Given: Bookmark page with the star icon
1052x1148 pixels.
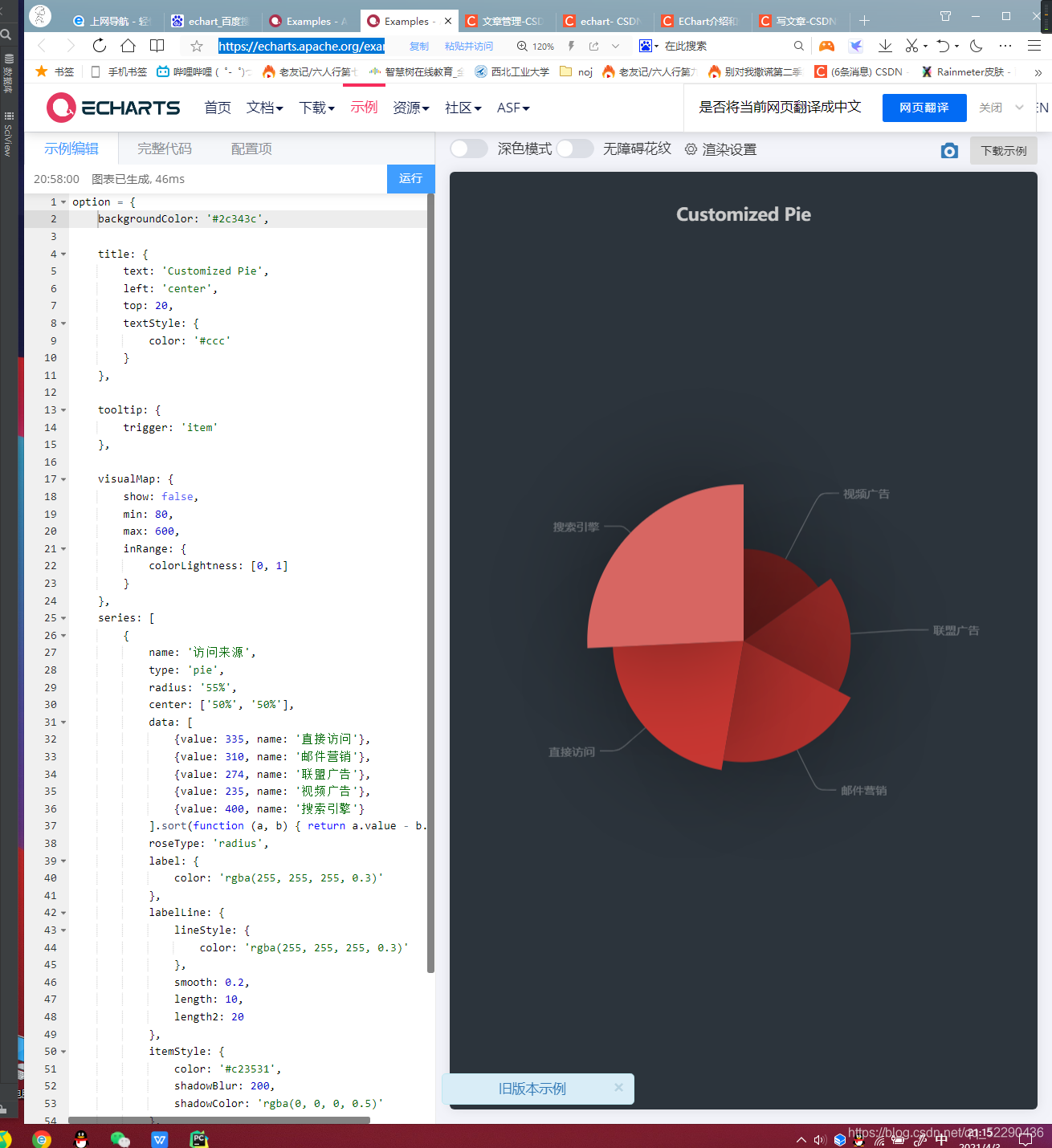Looking at the screenshot, I should click(197, 47).
